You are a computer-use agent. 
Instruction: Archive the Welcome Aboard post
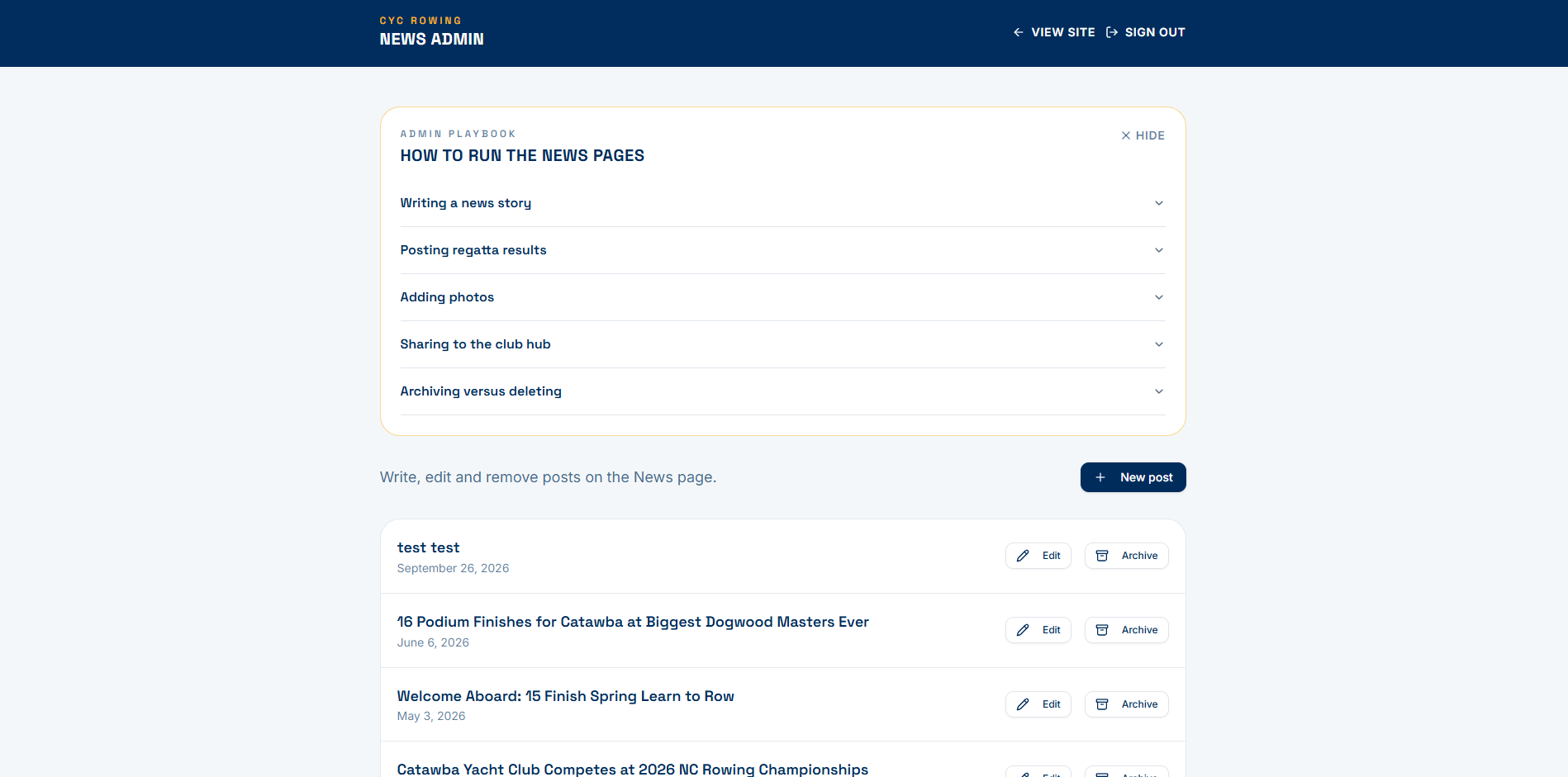1127,704
